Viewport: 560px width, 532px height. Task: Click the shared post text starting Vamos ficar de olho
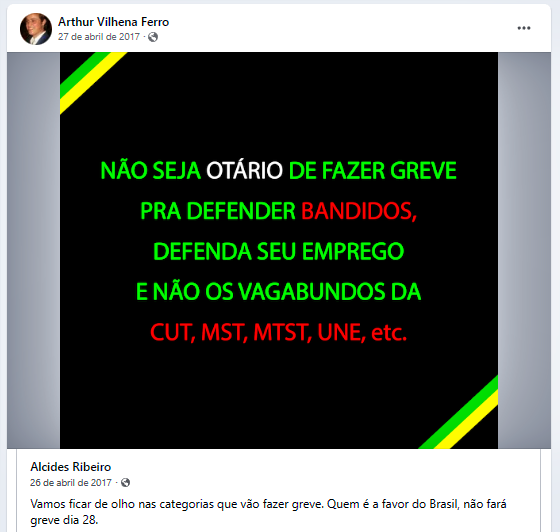click(268, 512)
